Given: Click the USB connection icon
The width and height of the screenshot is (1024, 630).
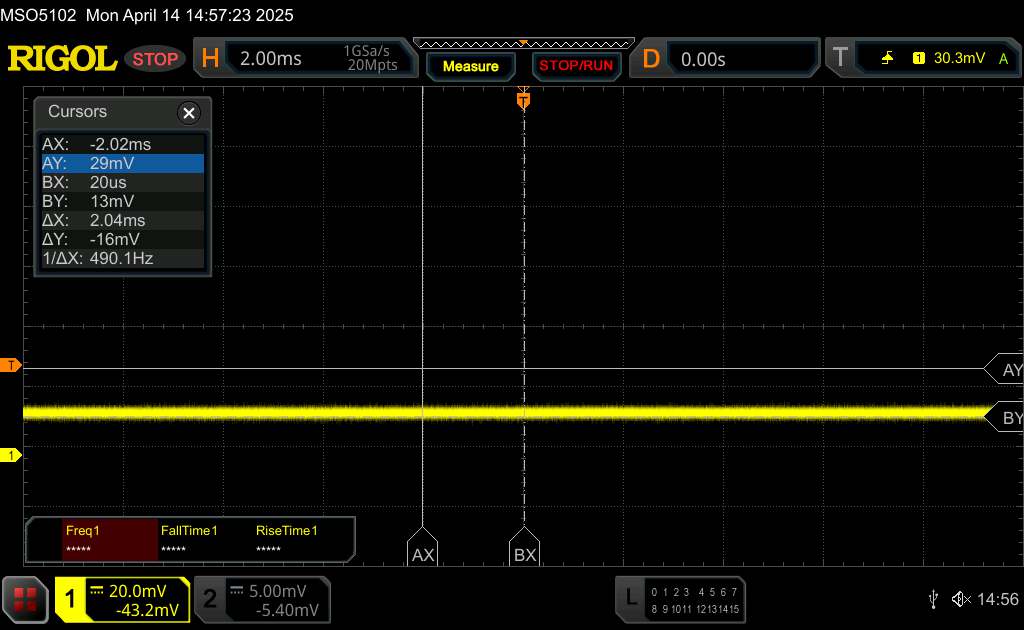Looking at the screenshot, I should click(933, 599).
